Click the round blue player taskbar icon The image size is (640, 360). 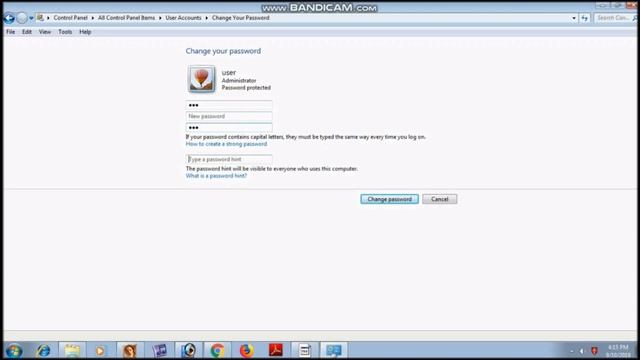(189, 351)
